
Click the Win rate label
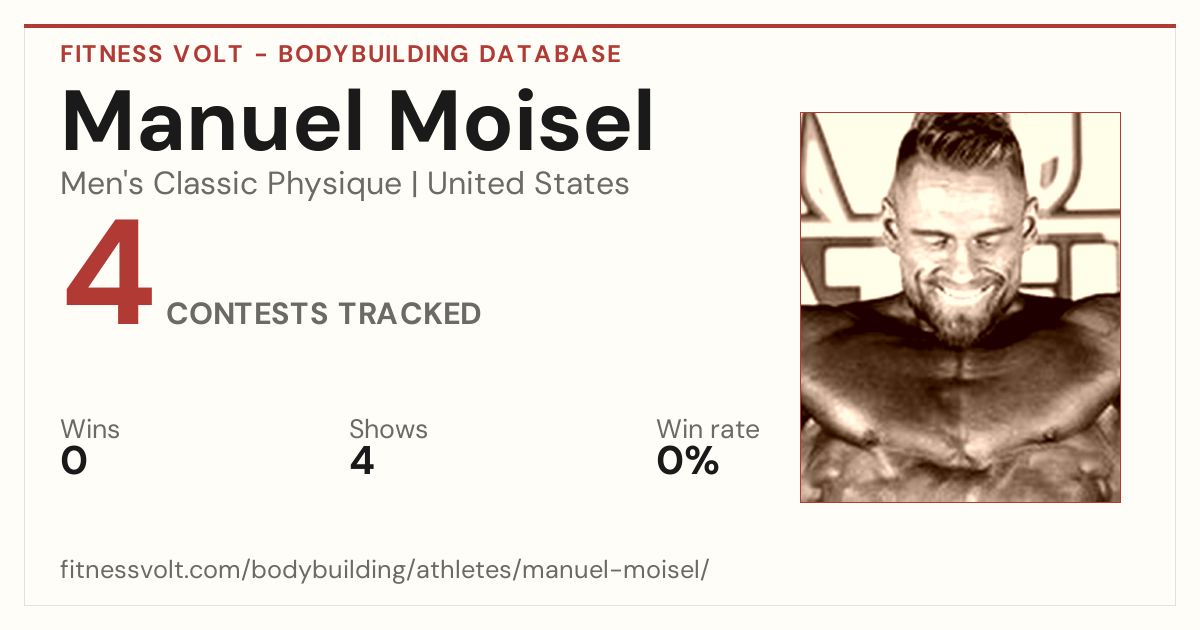[708, 430]
